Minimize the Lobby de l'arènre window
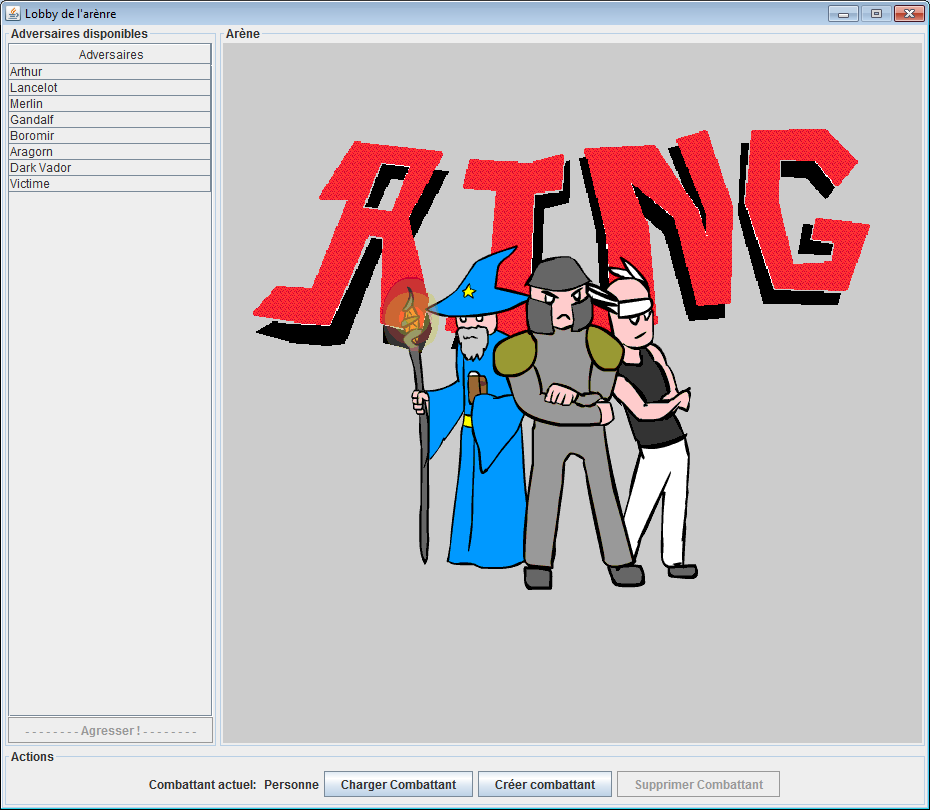The height and width of the screenshot is (810, 930). [x=843, y=13]
